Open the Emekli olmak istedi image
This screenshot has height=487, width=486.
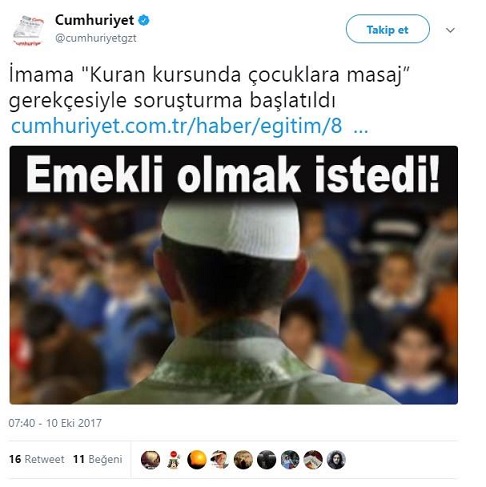234,275
